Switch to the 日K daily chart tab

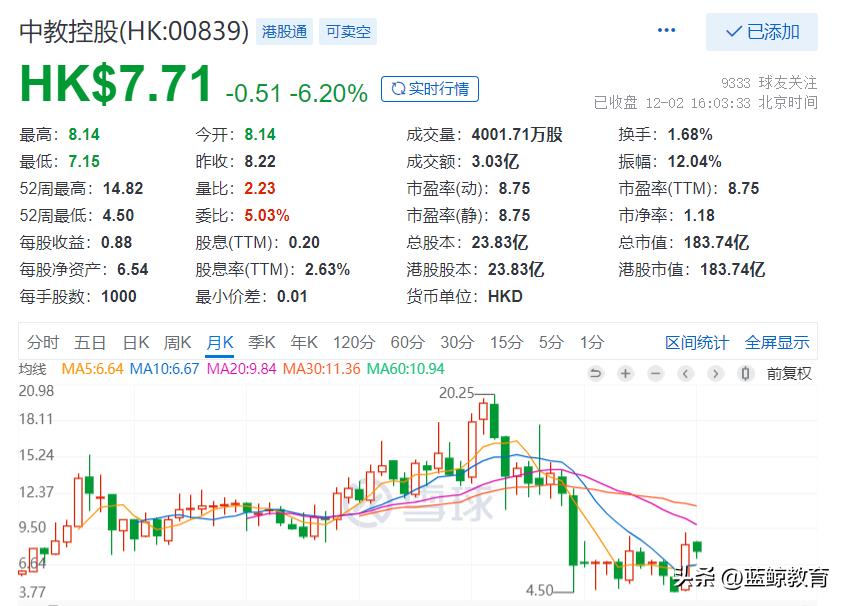coord(136,342)
